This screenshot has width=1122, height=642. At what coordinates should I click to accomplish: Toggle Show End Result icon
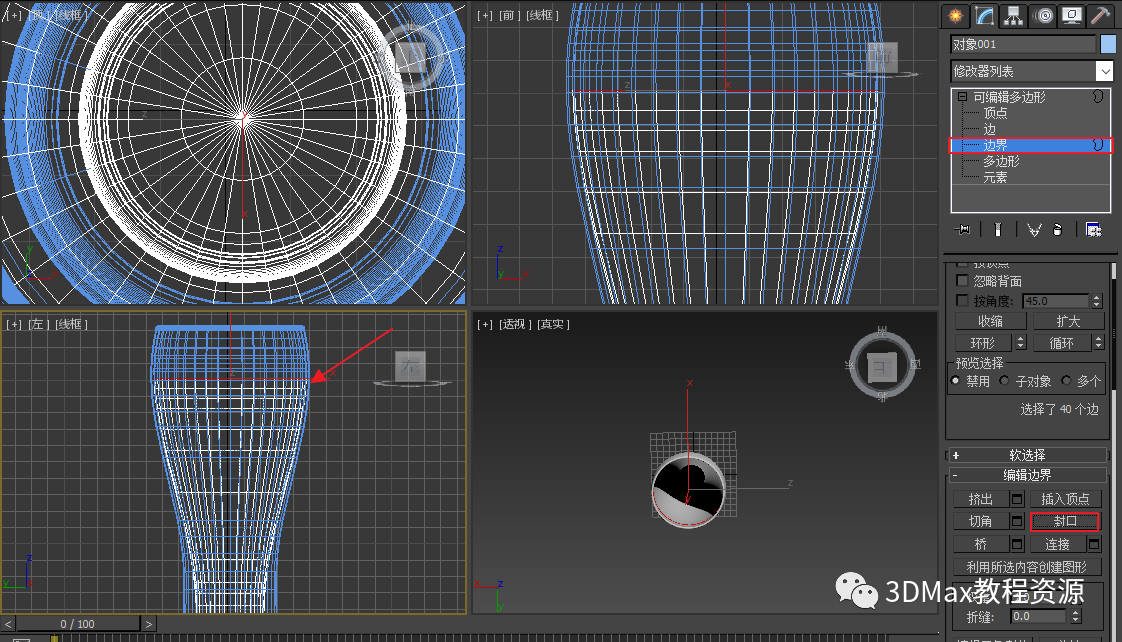[997, 230]
